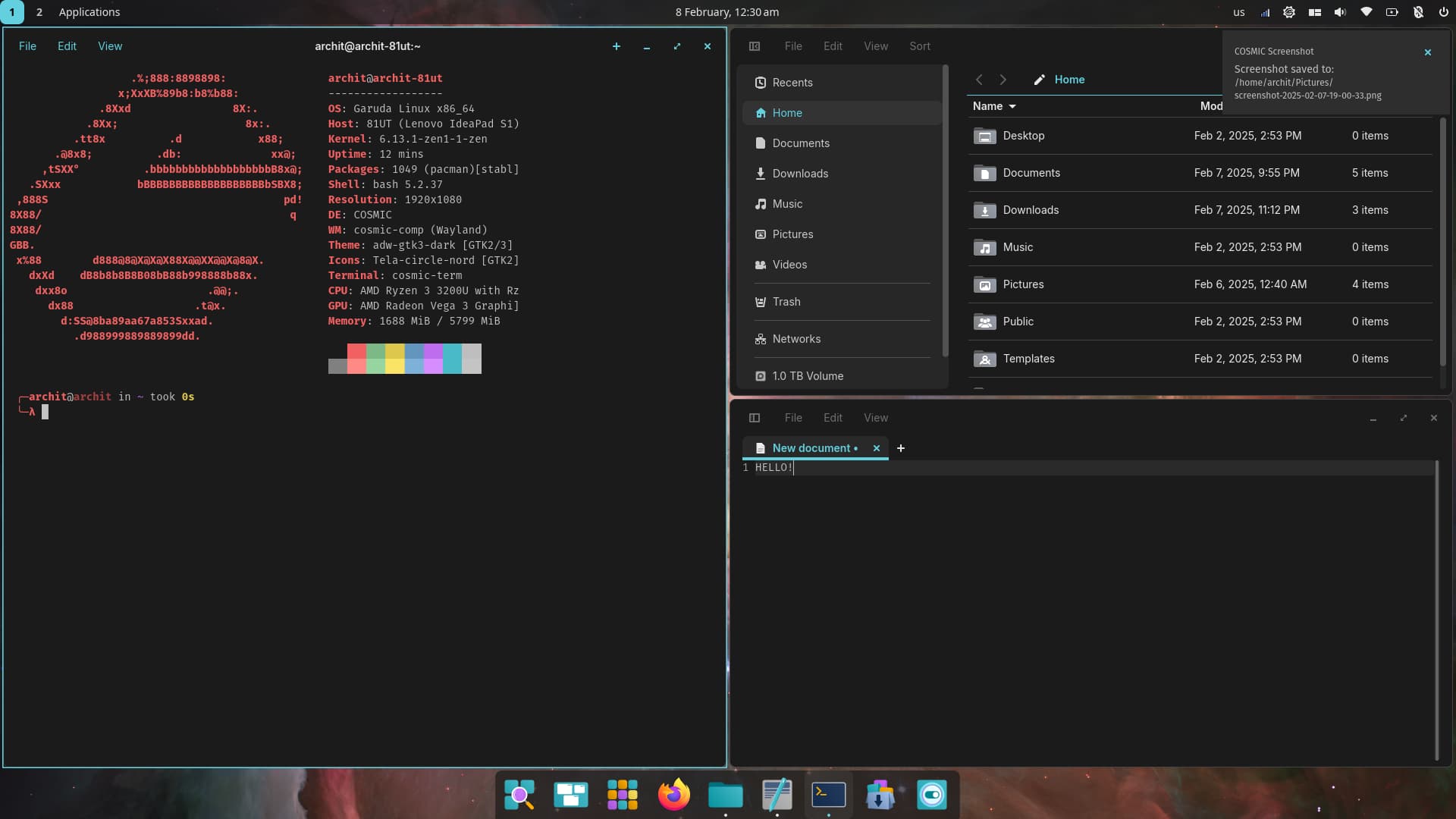The height and width of the screenshot is (819, 1456).
Task: Open the launcher search icon in dock
Action: tap(519, 795)
